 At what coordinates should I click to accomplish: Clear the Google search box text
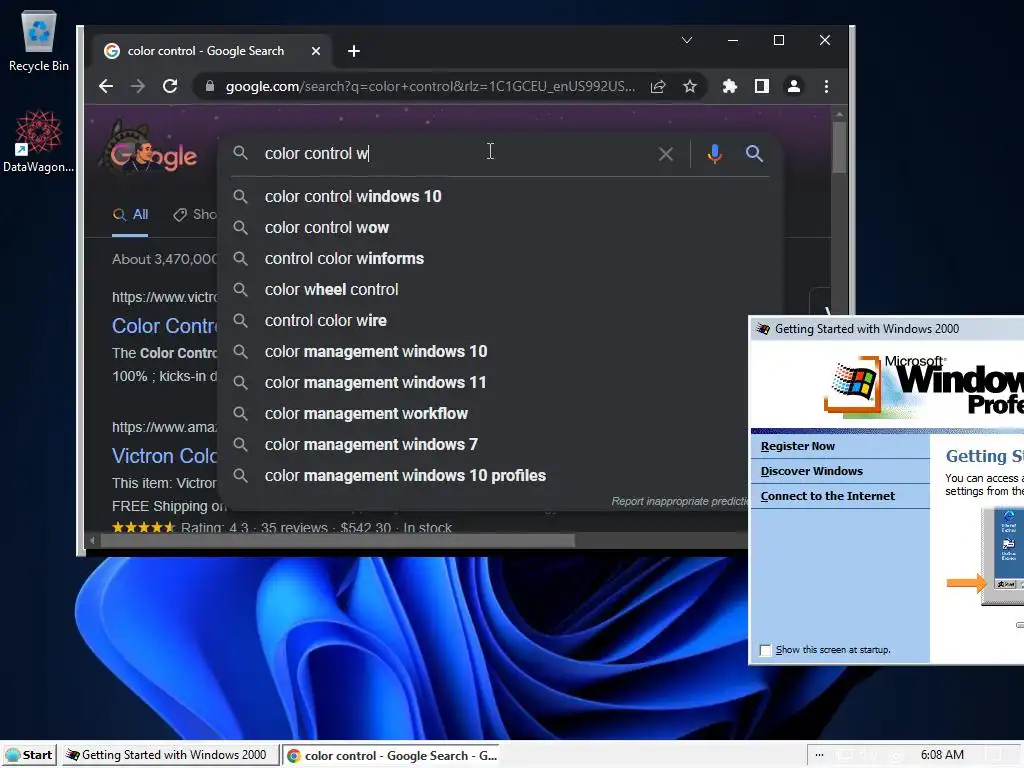click(x=665, y=154)
